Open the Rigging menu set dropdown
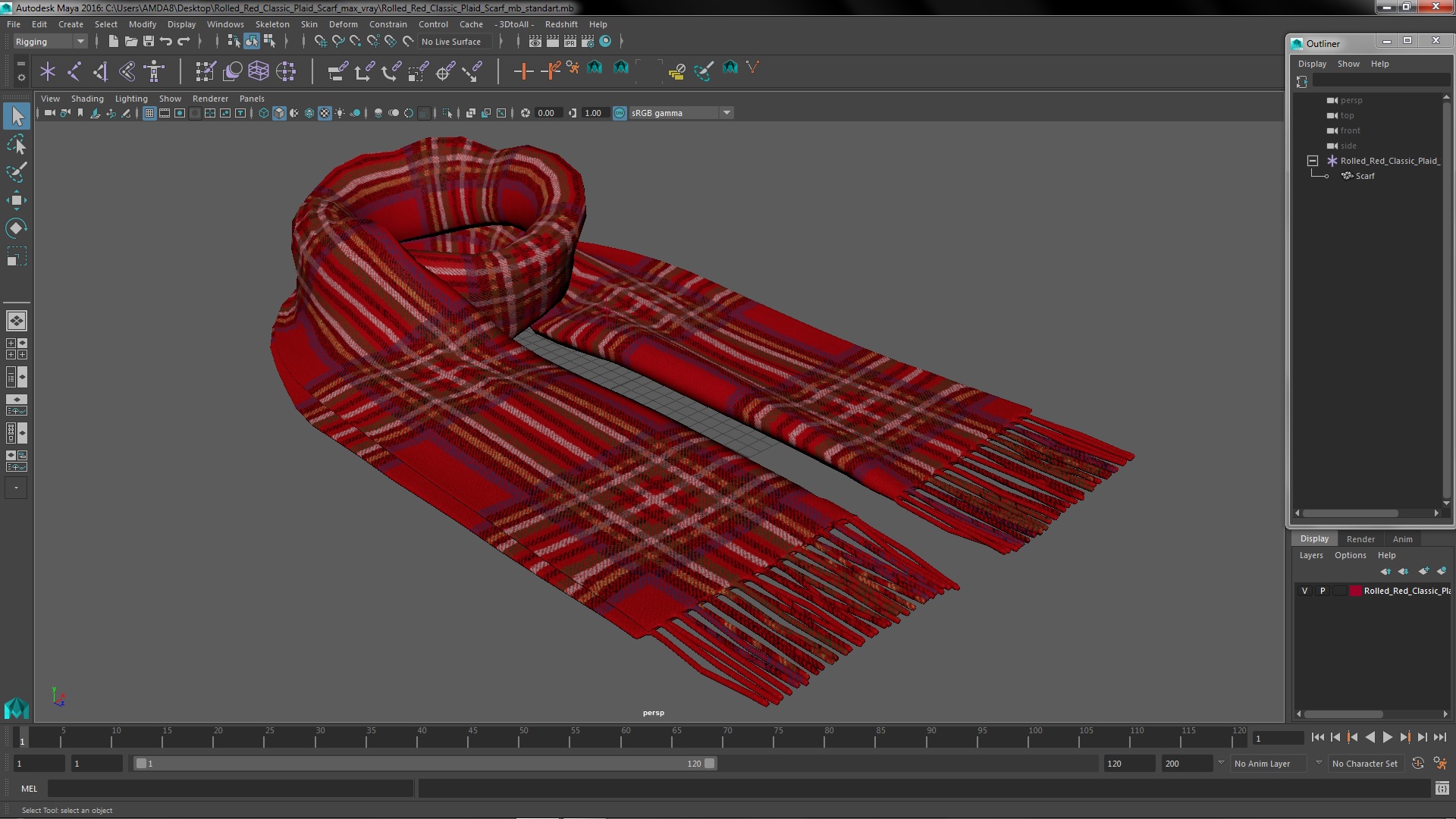The image size is (1456, 819). pyautogui.click(x=49, y=42)
